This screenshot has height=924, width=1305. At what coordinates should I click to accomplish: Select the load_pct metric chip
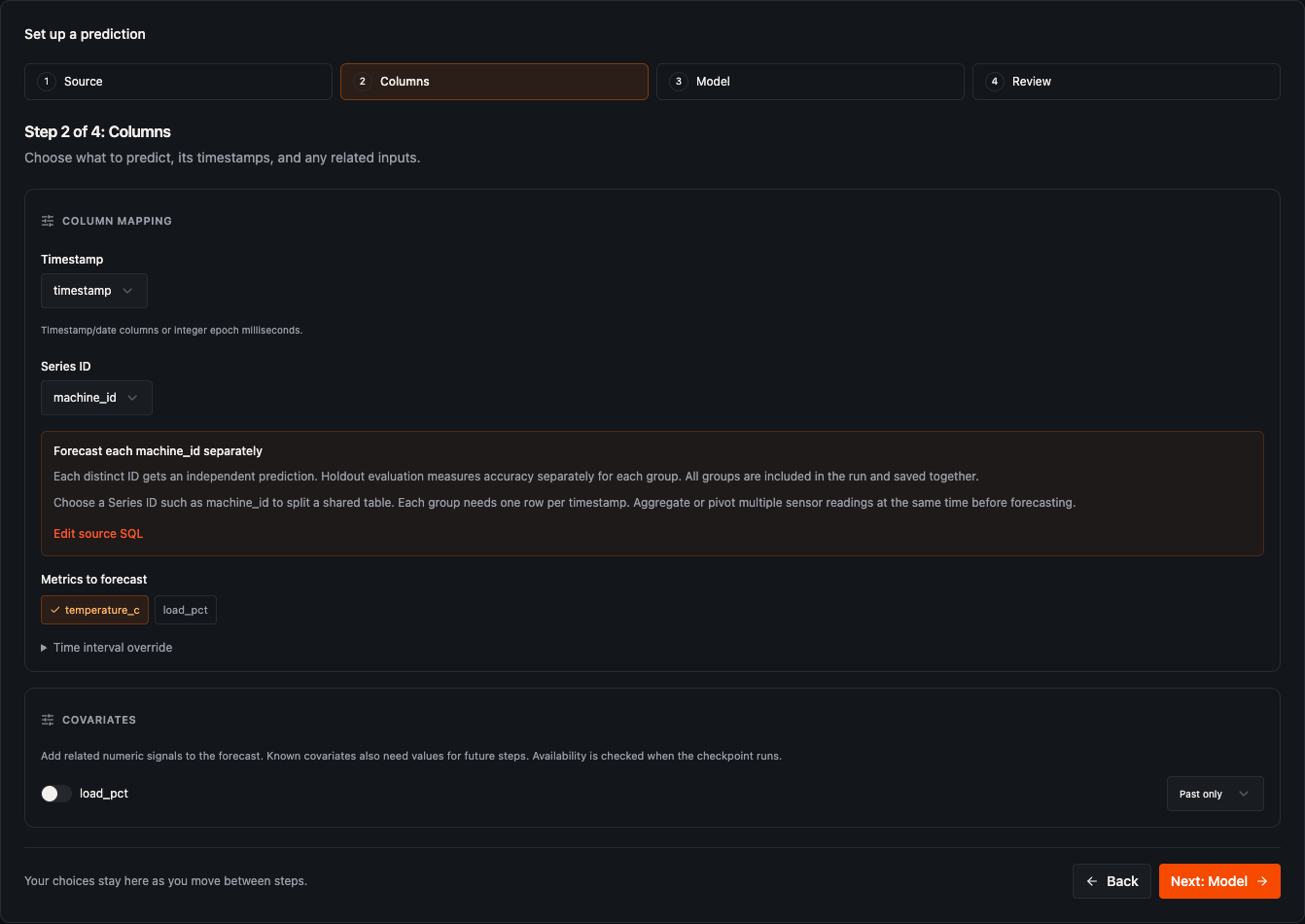pos(185,610)
